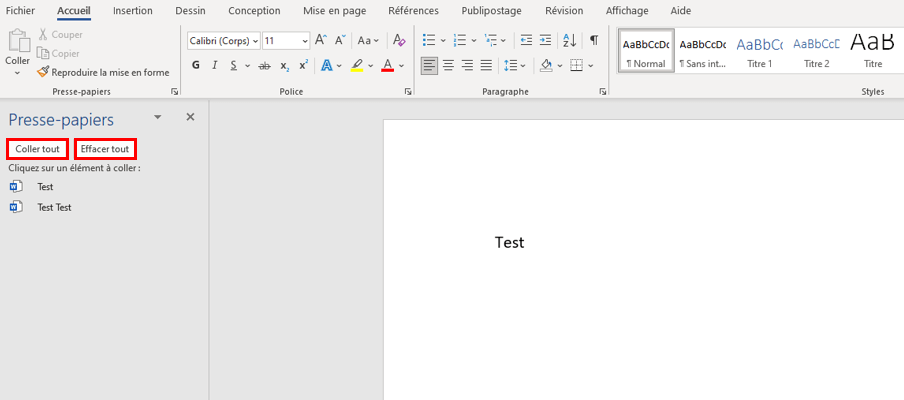
Task: Open the font size 11 dropdown
Action: point(305,41)
